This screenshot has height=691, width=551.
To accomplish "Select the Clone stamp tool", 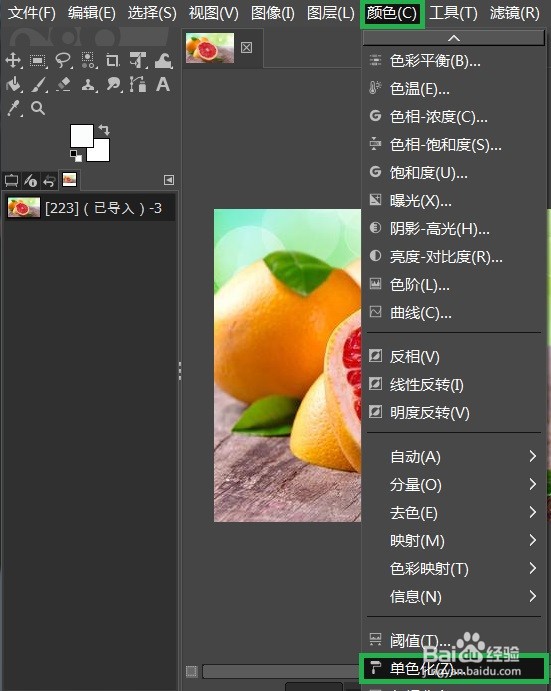I will (89, 84).
